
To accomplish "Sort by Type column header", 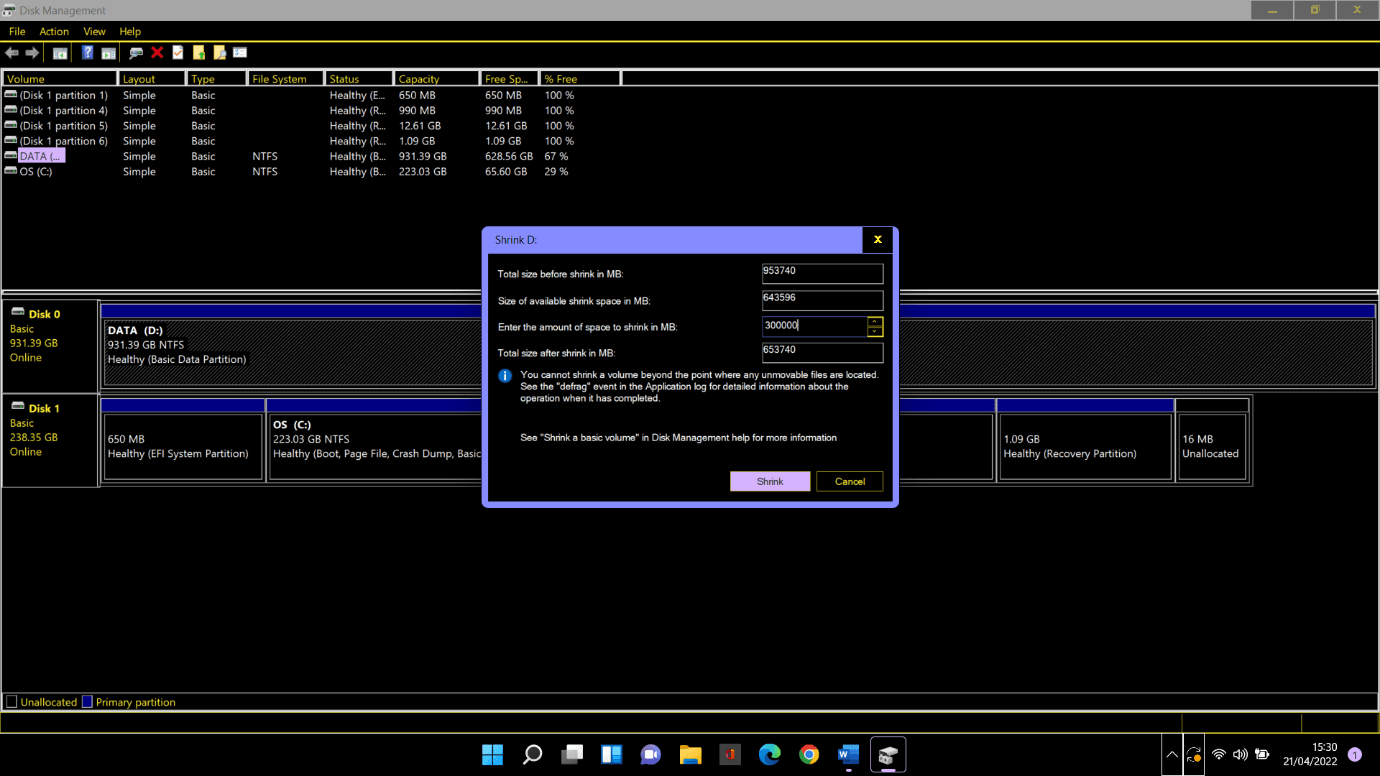I will (217, 78).
